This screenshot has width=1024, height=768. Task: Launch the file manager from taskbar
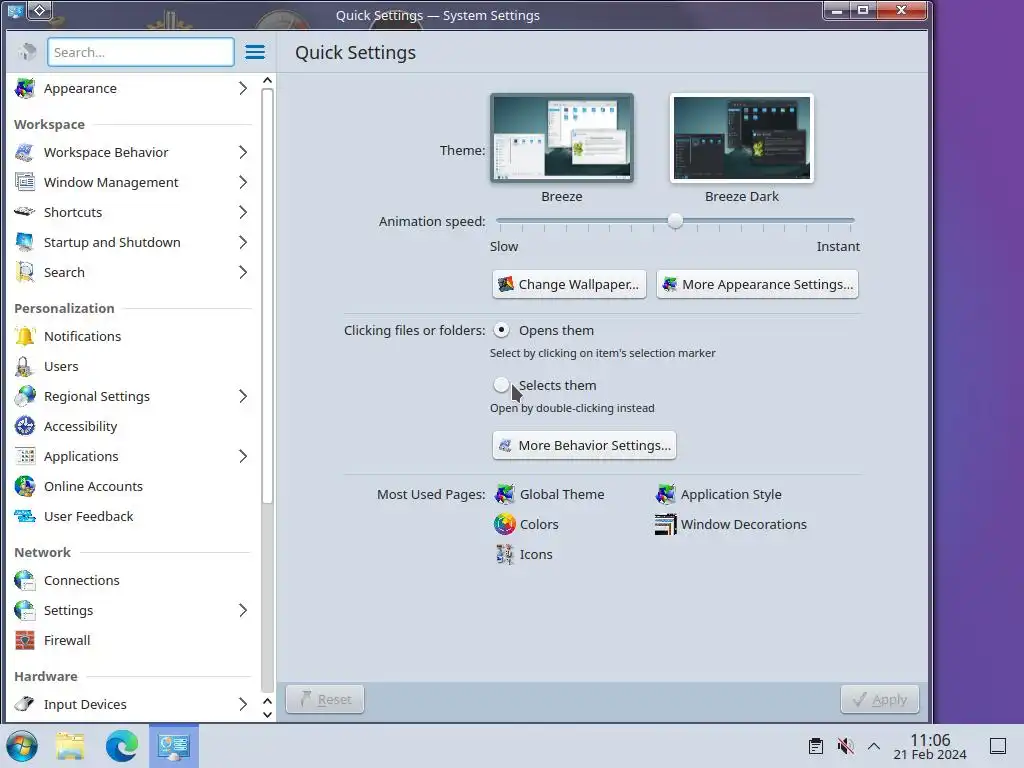tap(70, 746)
